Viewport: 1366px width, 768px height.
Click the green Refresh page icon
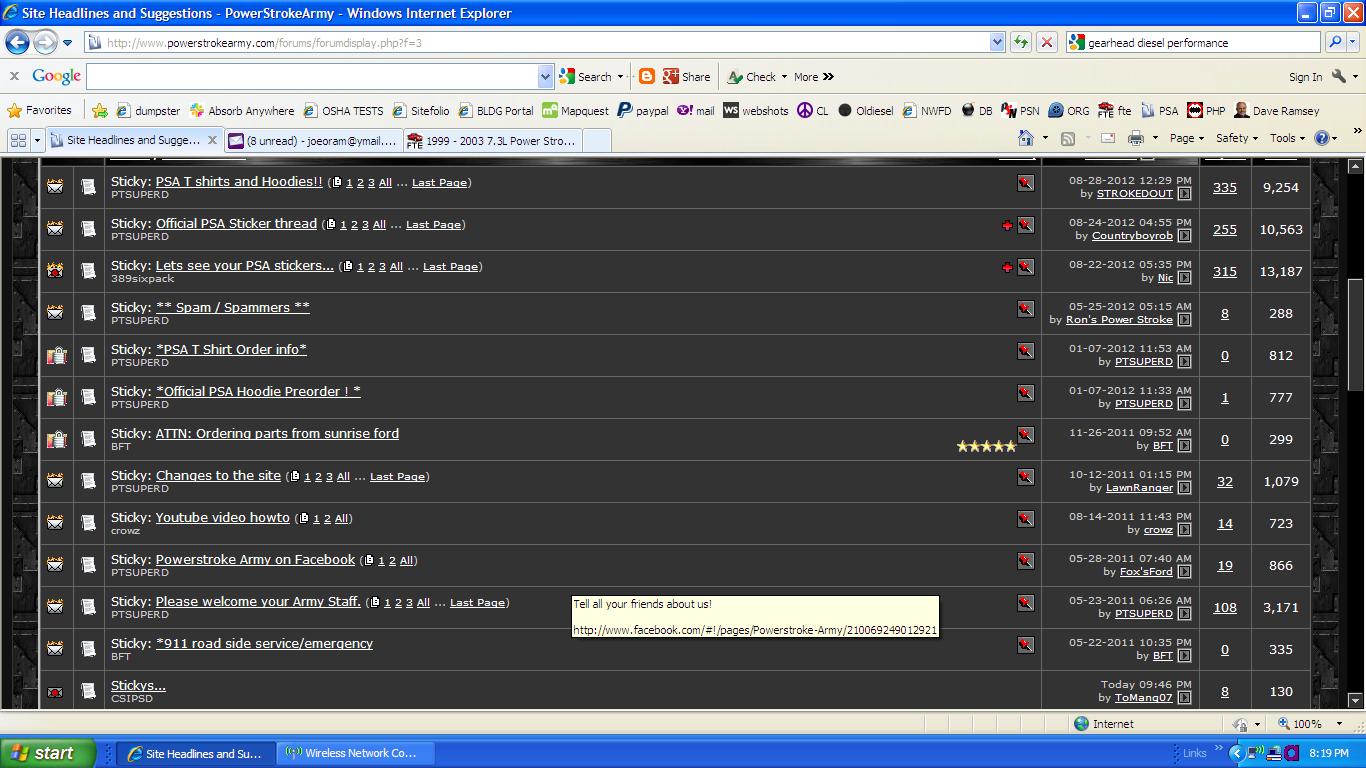pos(1020,42)
